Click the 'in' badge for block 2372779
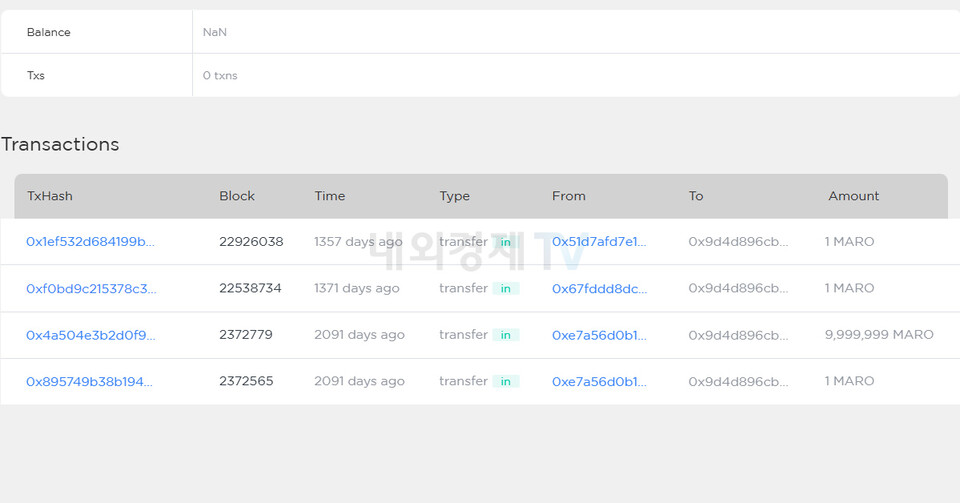 point(505,335)
